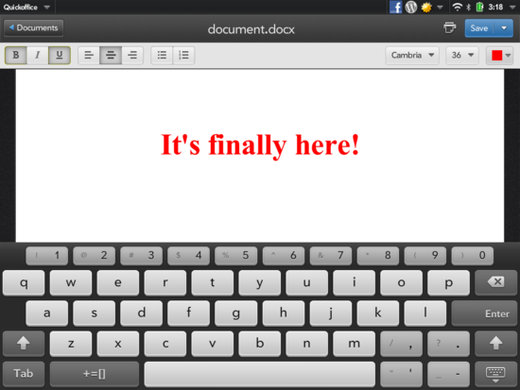Expand the notifications dropdown arrow

(x=440, y=7)
